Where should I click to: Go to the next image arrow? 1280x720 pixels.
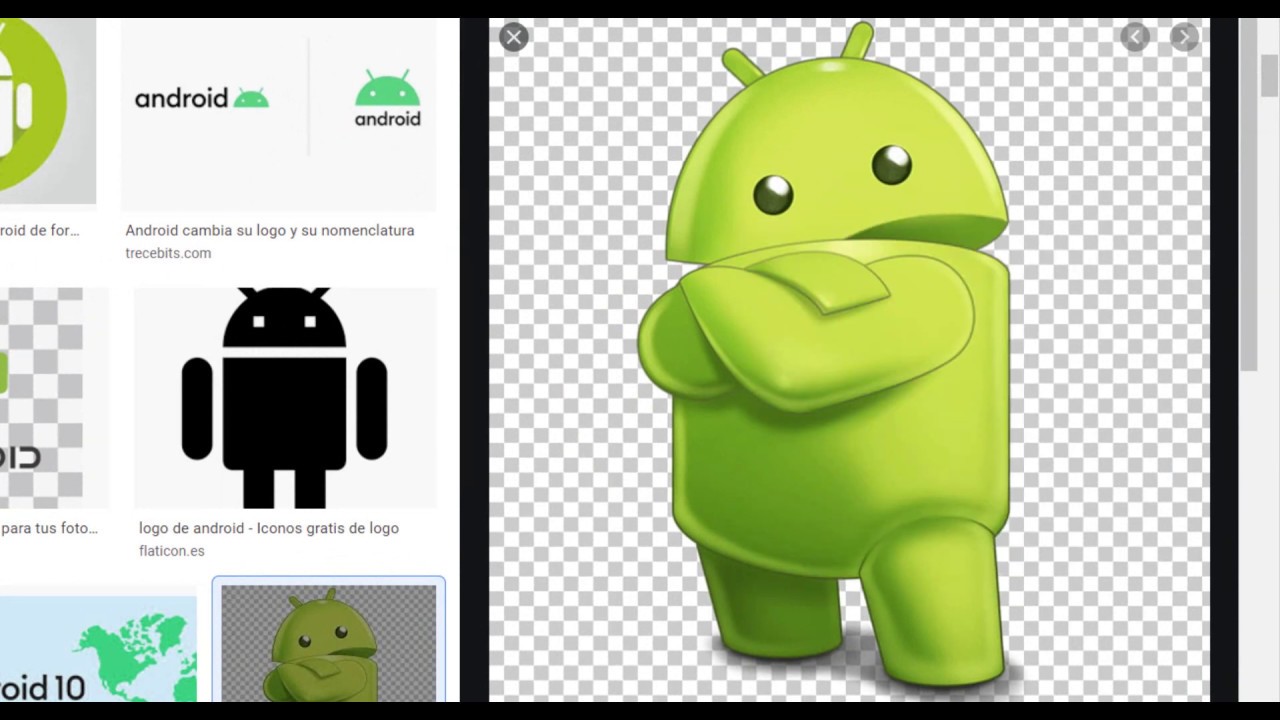pos(1184,38)
